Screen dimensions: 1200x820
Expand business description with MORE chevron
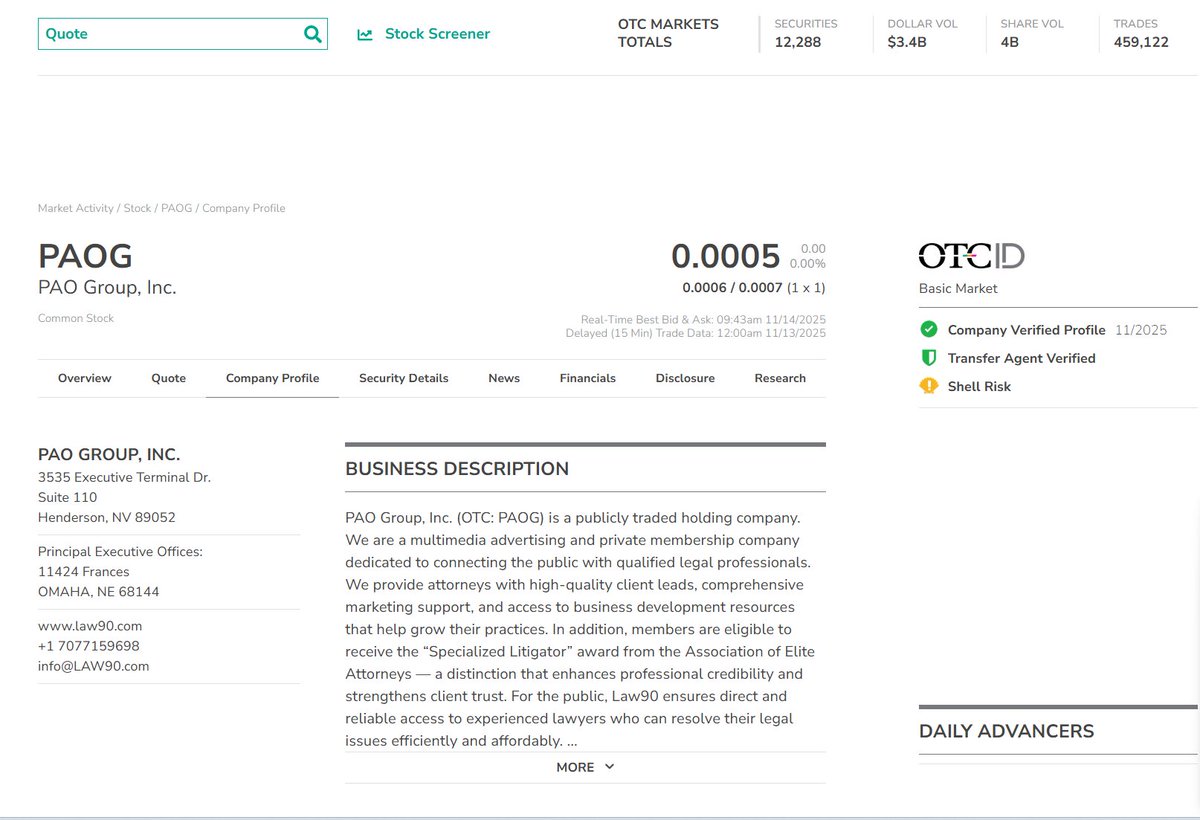coord(585,767)
